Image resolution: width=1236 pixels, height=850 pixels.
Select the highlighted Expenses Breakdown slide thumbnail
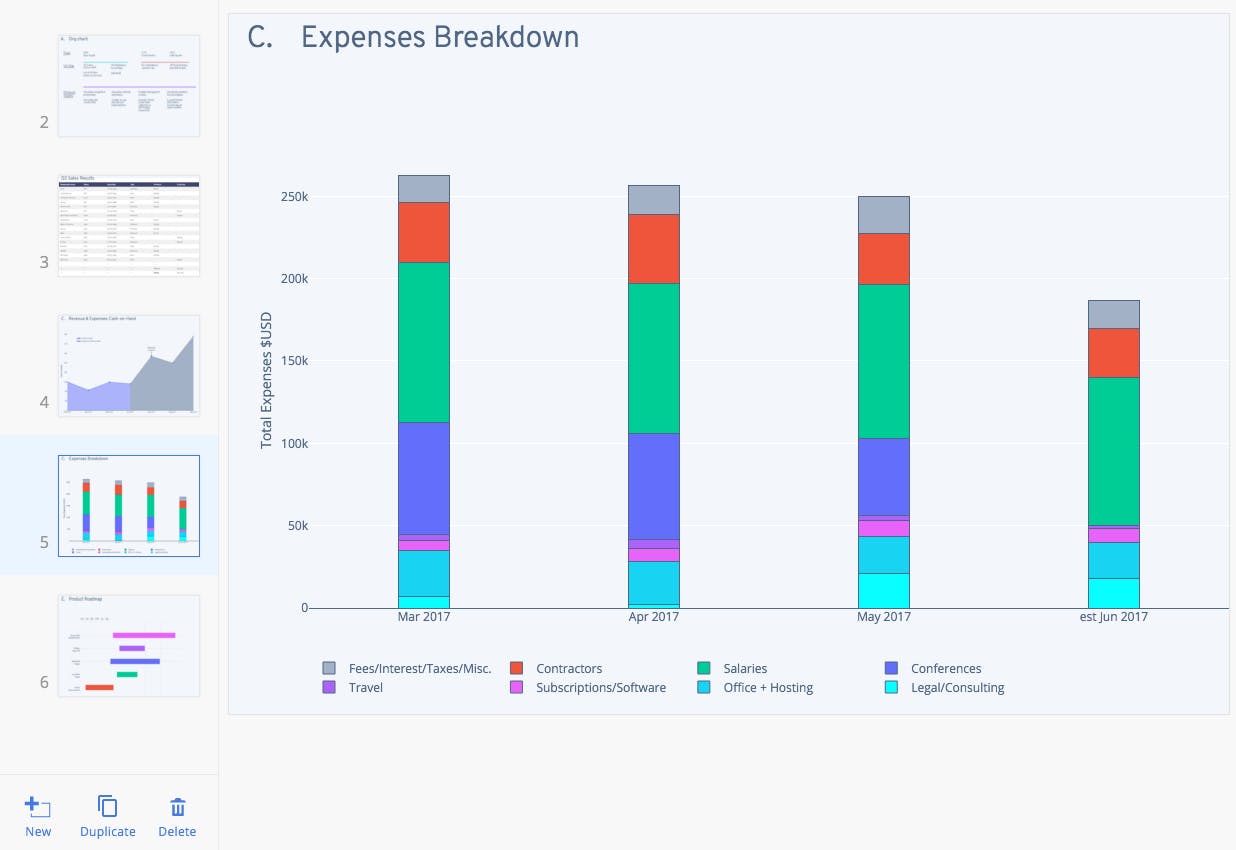[x=128, y=505]
